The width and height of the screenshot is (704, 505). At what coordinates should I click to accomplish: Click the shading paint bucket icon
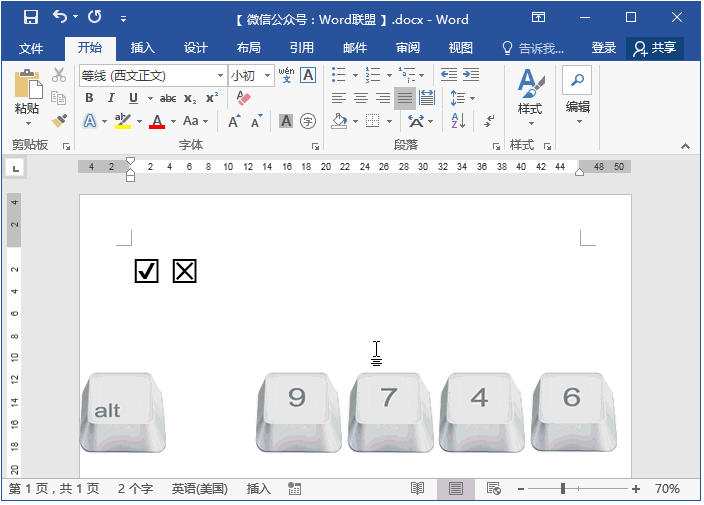point(339,121)
